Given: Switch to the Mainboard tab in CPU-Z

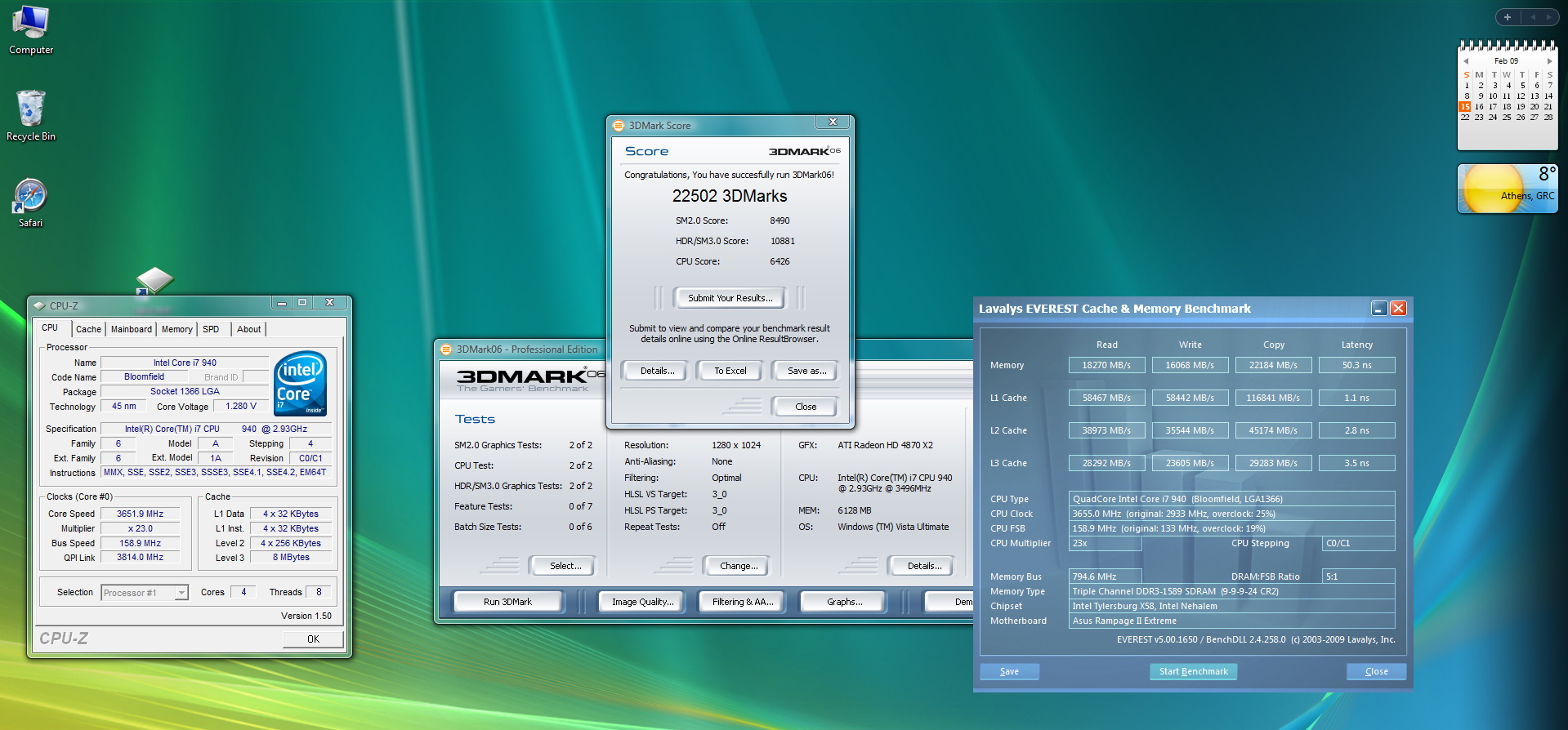Looking at the screenshot, I should pos(132,329).
